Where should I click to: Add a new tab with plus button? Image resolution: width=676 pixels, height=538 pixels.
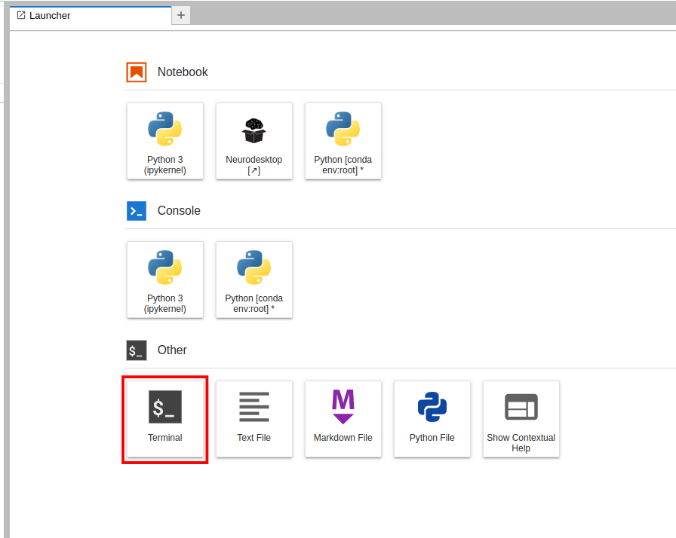tap(181, 15)
